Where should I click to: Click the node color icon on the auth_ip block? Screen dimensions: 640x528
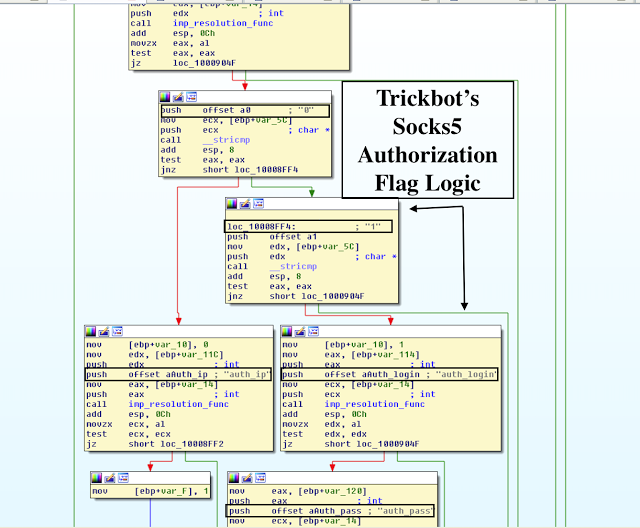coord(92,330)
